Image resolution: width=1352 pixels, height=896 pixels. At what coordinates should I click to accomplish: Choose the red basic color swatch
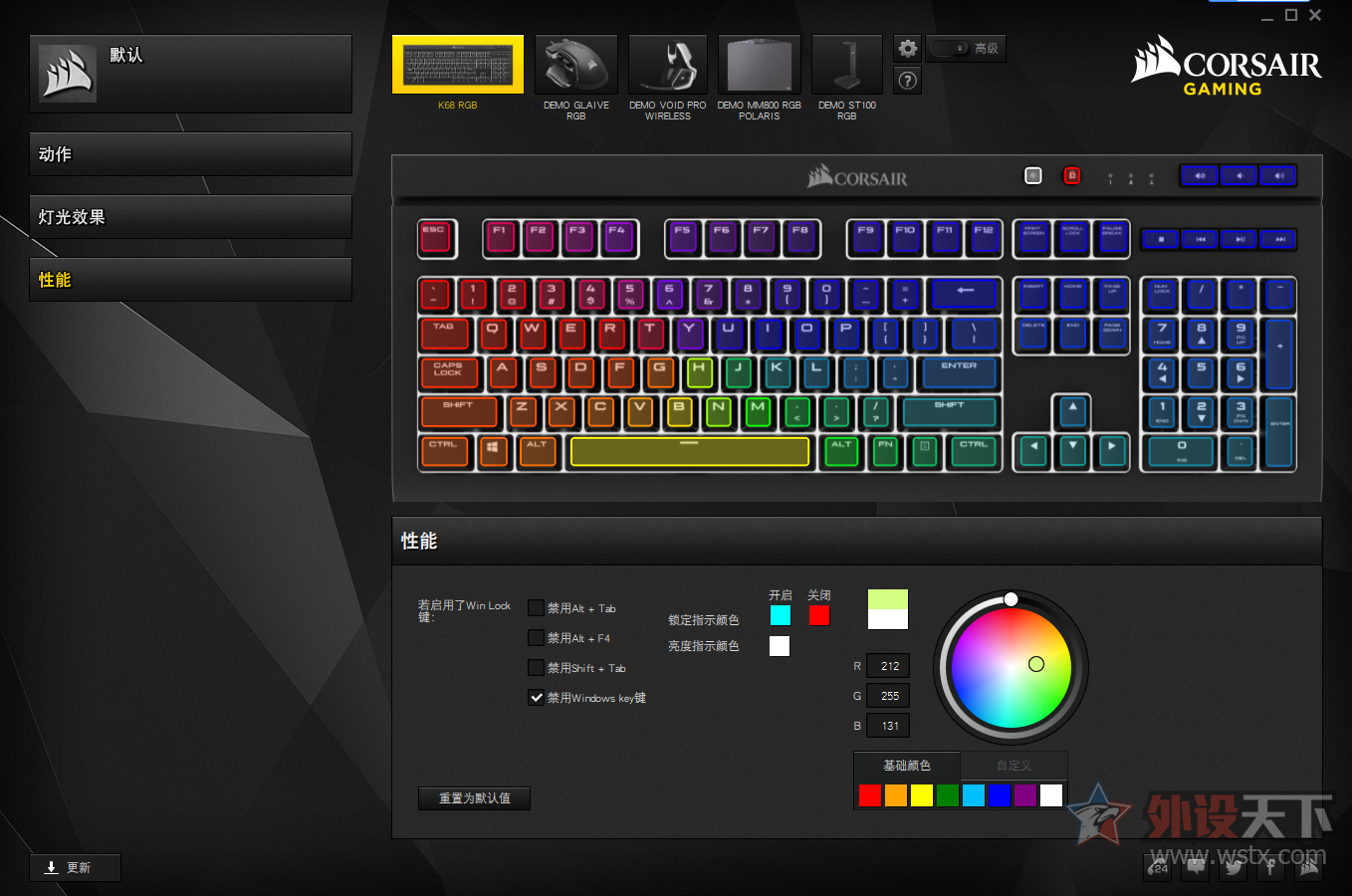coord(870,794)
